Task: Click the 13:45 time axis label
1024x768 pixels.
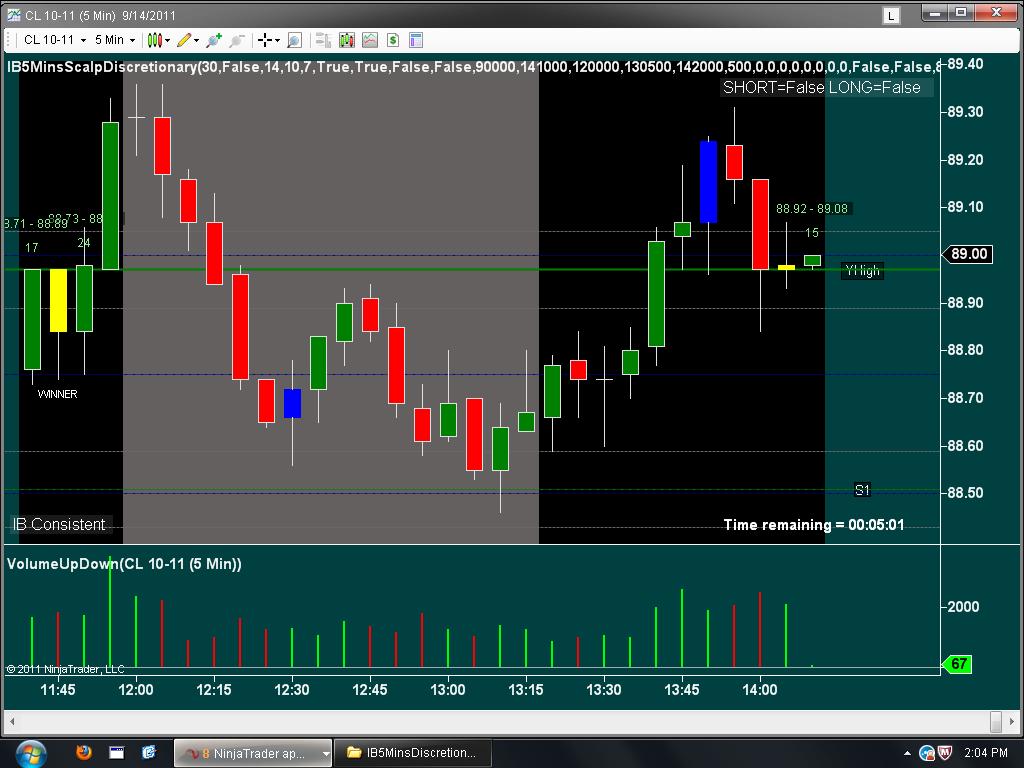Action: pos(681,690)
